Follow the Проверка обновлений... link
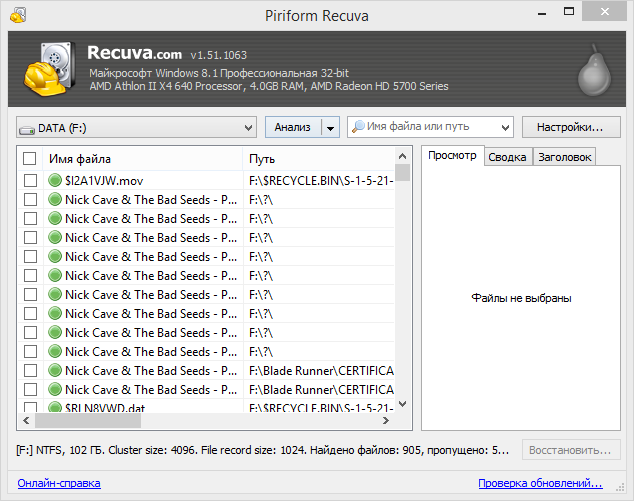 tap(540, 483)
